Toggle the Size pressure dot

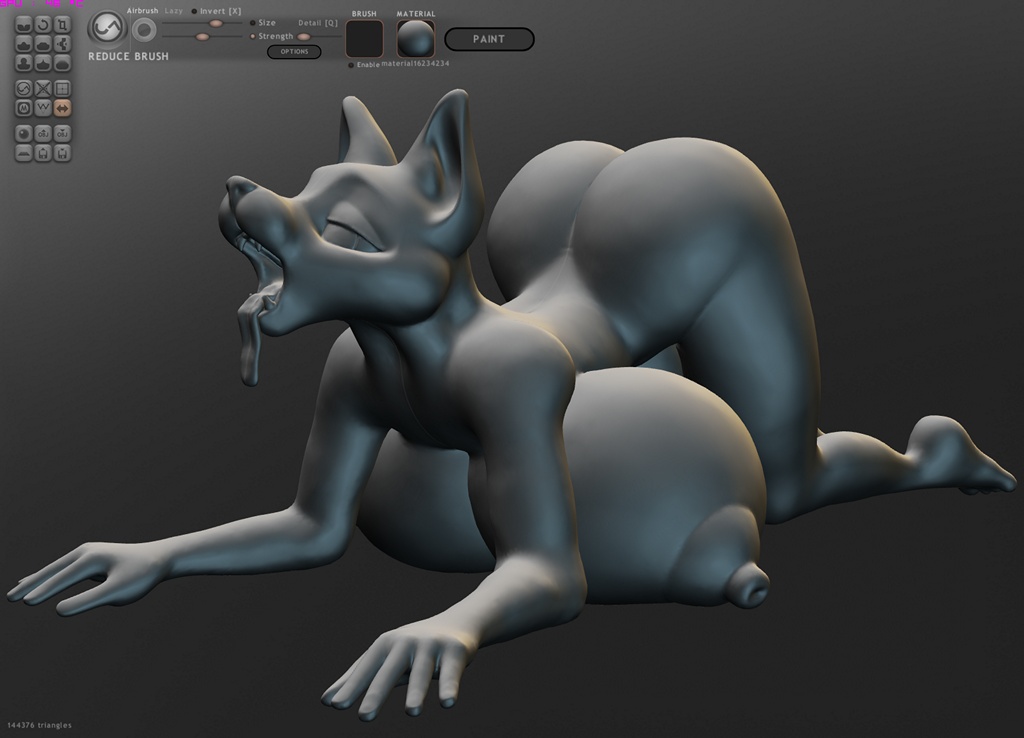tap(253, 23)
